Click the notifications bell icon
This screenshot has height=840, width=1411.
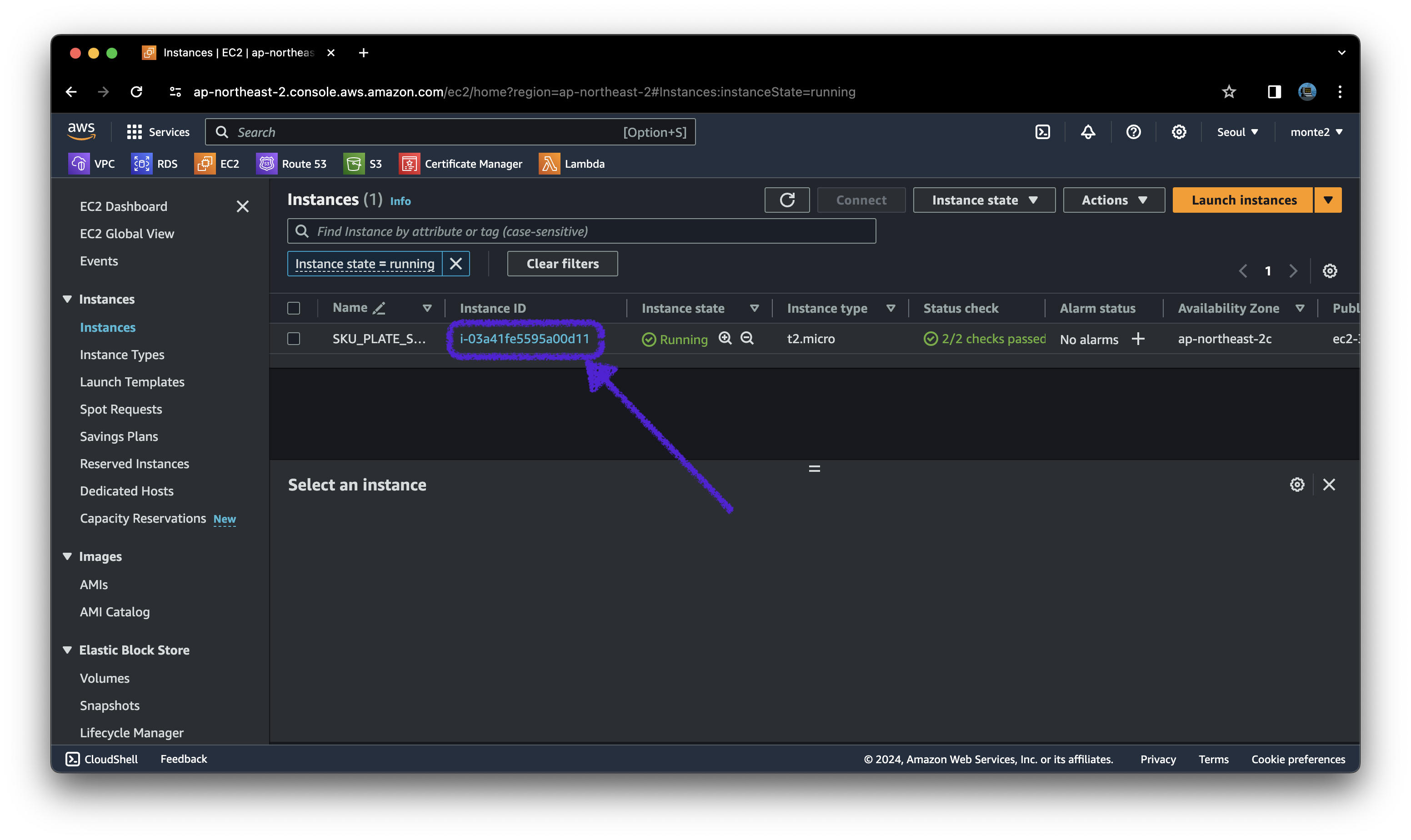[1087, 132]
